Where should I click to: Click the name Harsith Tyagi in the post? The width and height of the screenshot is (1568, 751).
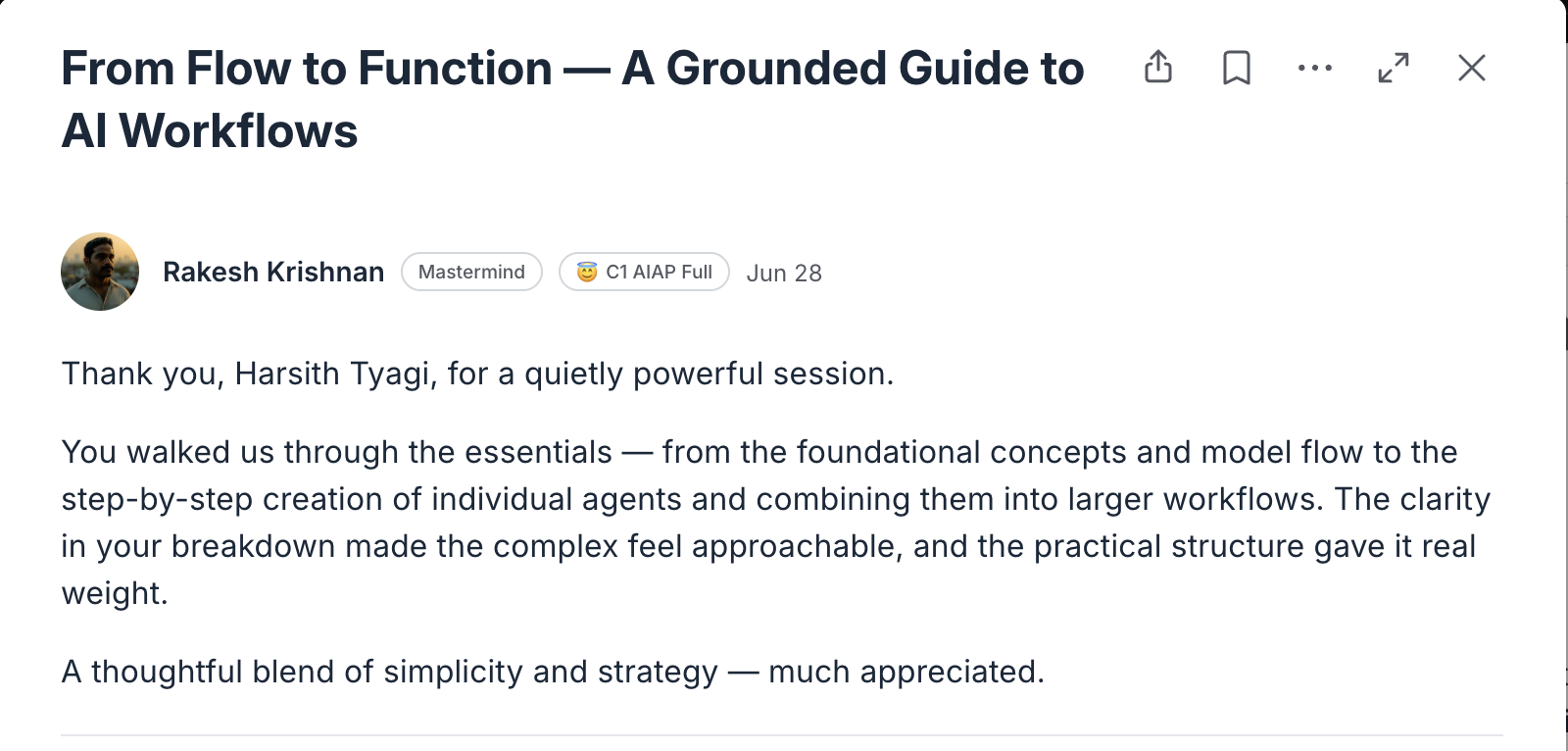334,374
